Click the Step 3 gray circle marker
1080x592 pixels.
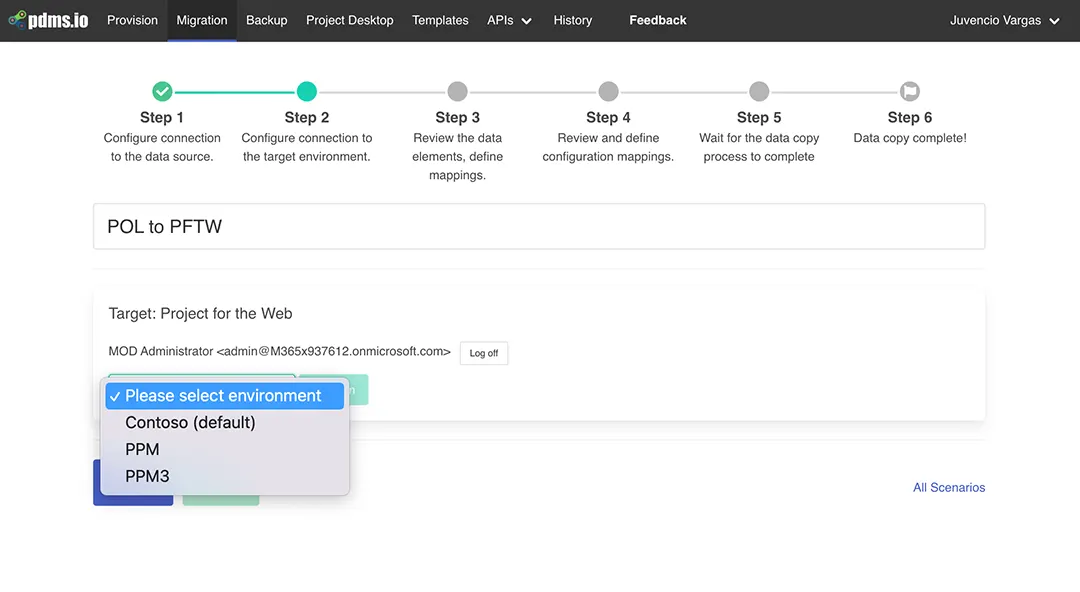coord(457,92)
